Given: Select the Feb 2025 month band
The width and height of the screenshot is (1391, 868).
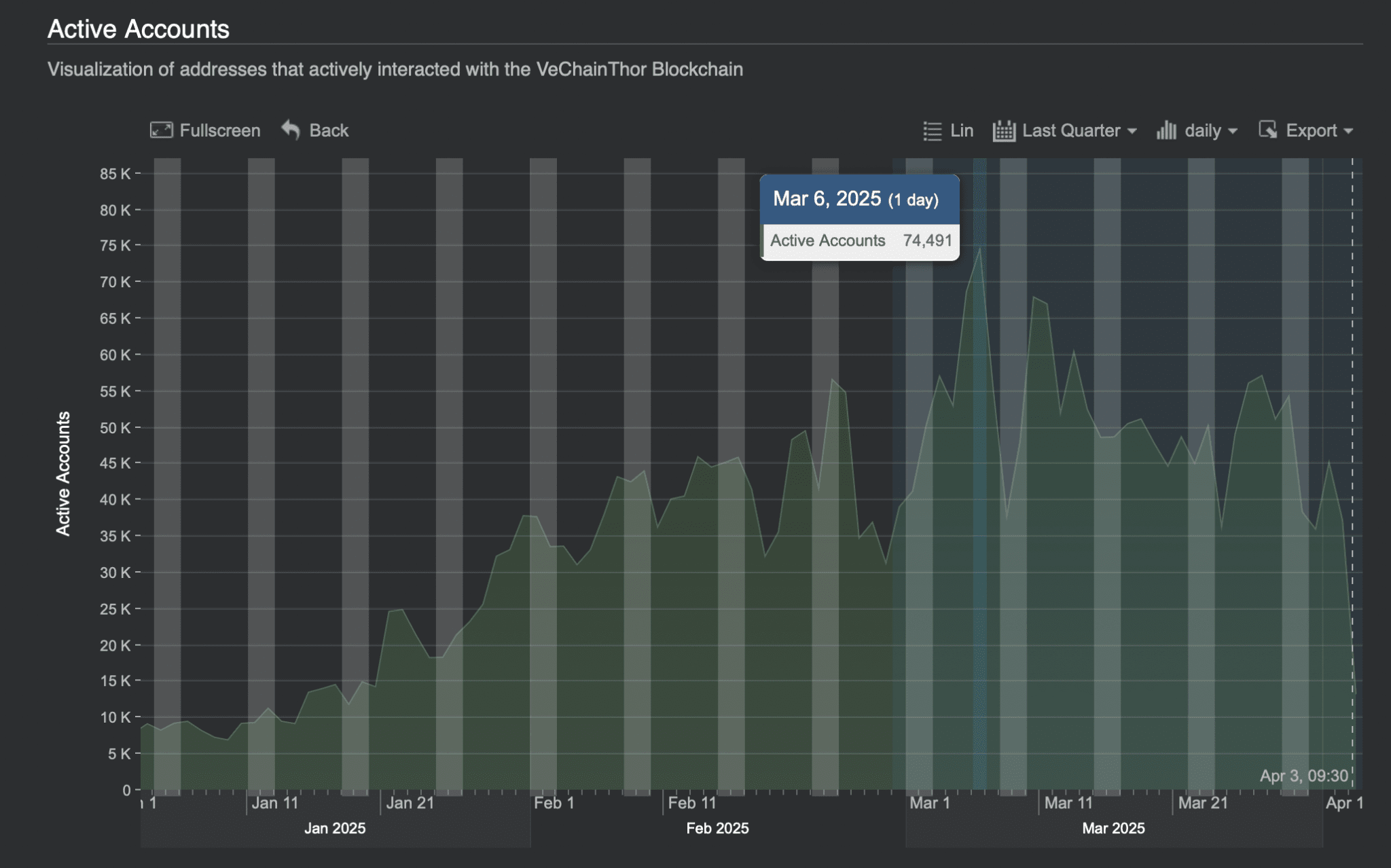Looking at the screenshot, I should pyautogui.click(x=717, y=828).
